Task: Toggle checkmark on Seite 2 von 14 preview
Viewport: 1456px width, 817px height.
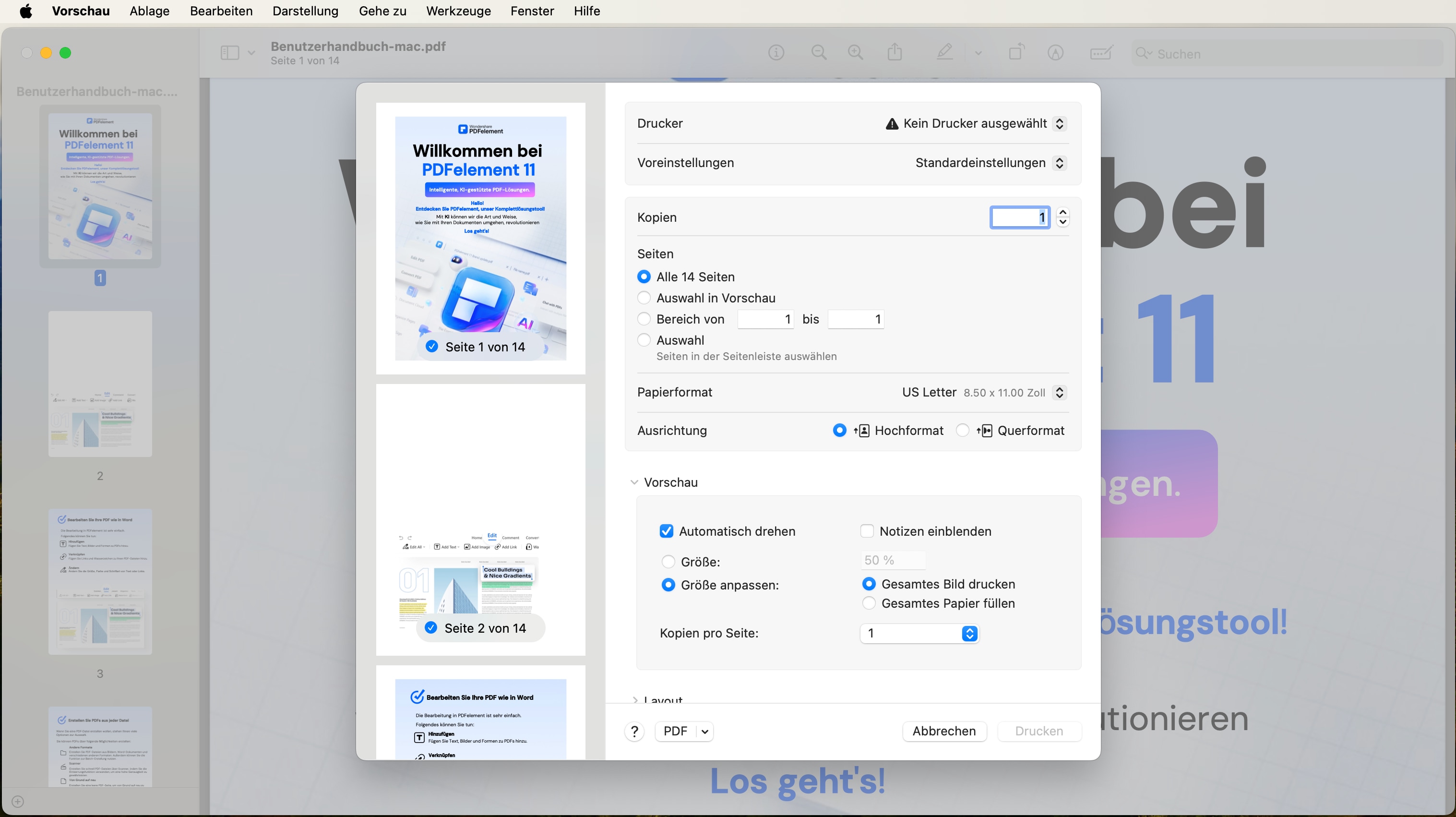Action: tap(430, 628)
